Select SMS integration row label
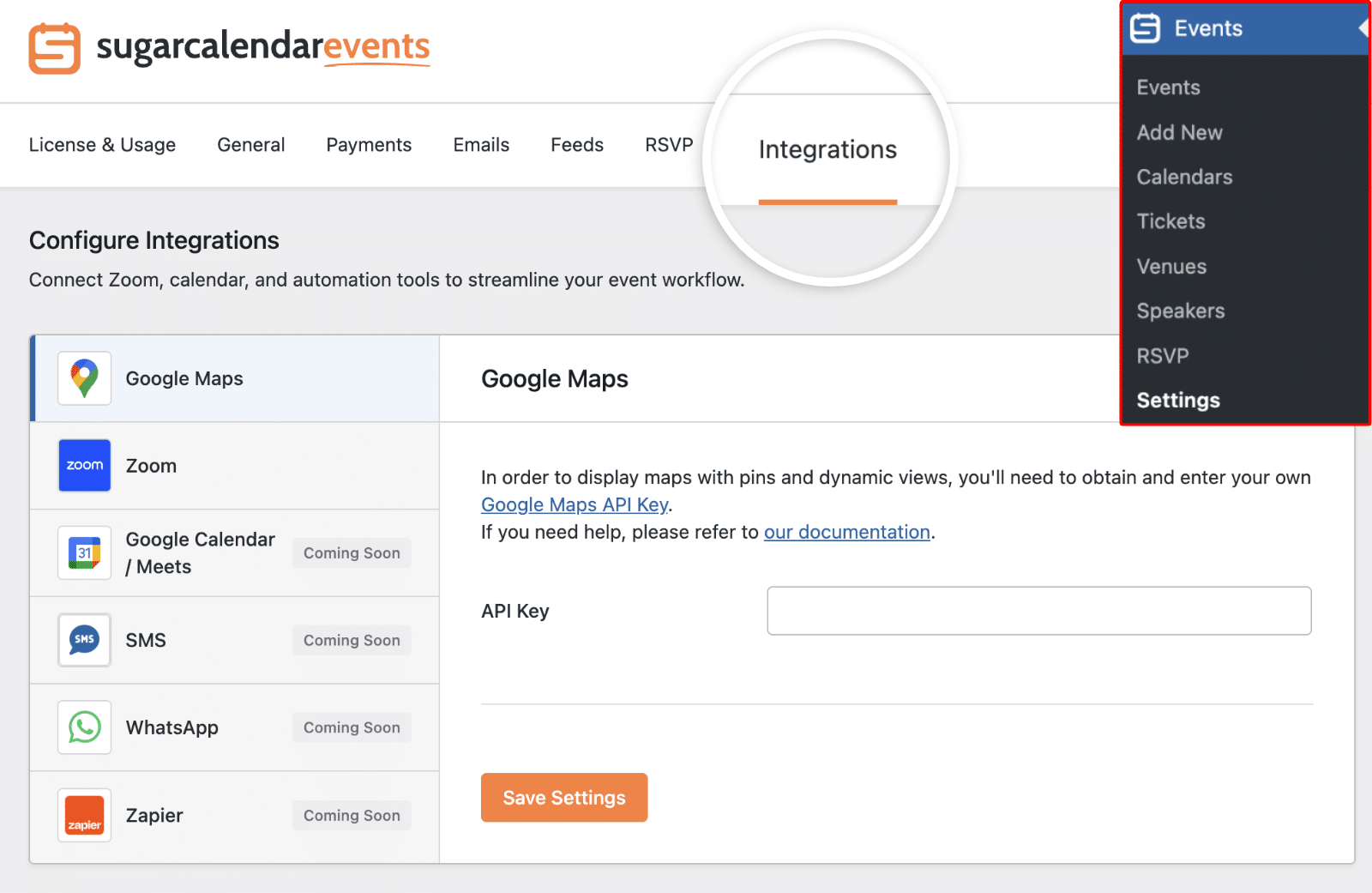This screenshot has width=1372, height=893. click(x=146, y=640)
